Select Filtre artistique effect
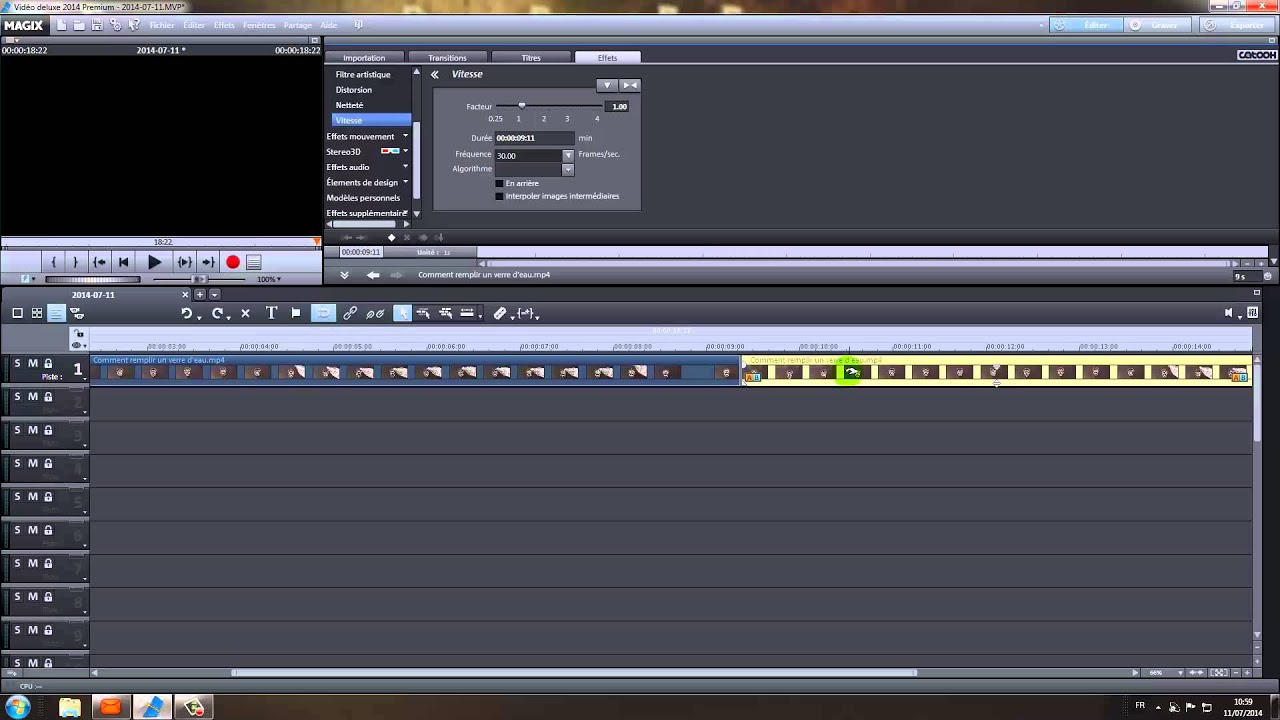 tap(363, 74)
